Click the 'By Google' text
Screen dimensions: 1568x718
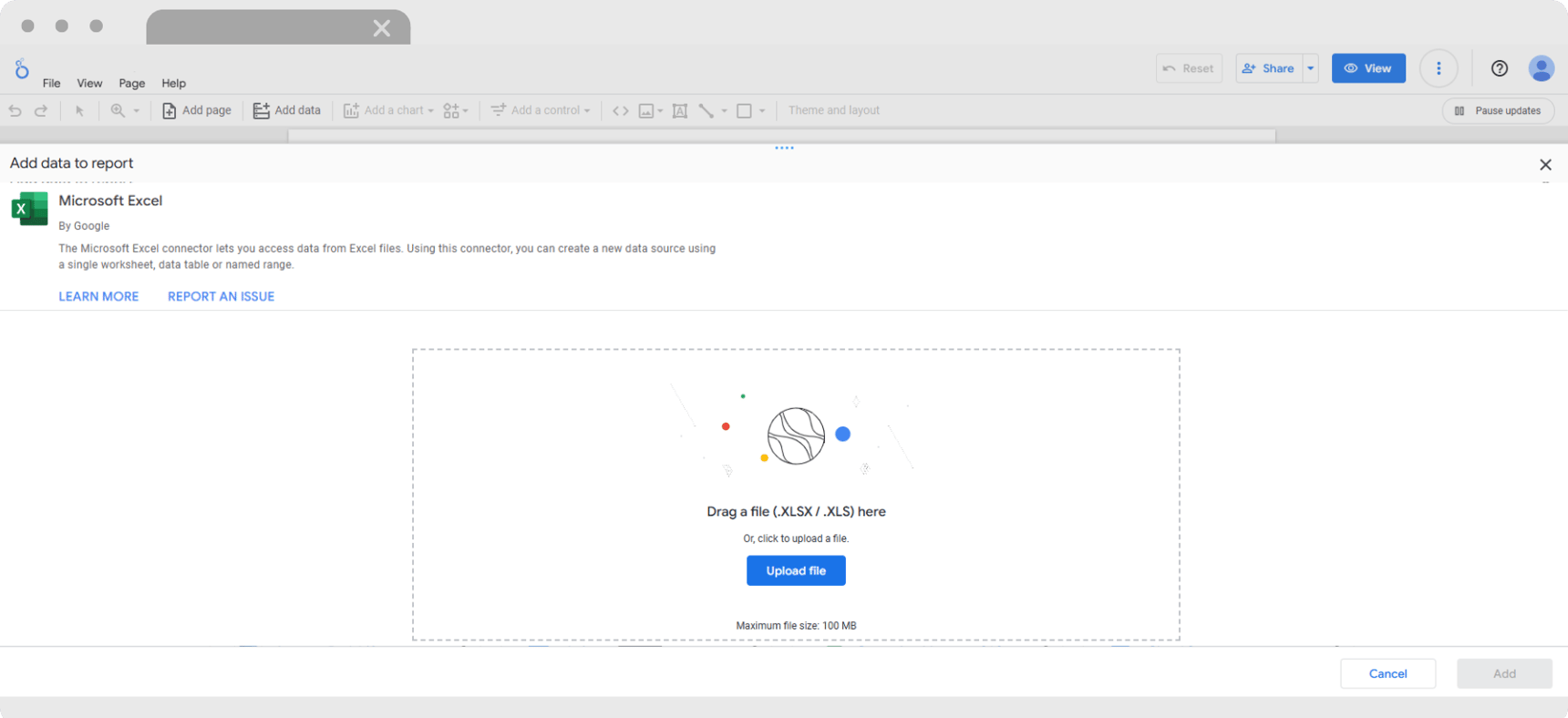click(x=84, y=226)
